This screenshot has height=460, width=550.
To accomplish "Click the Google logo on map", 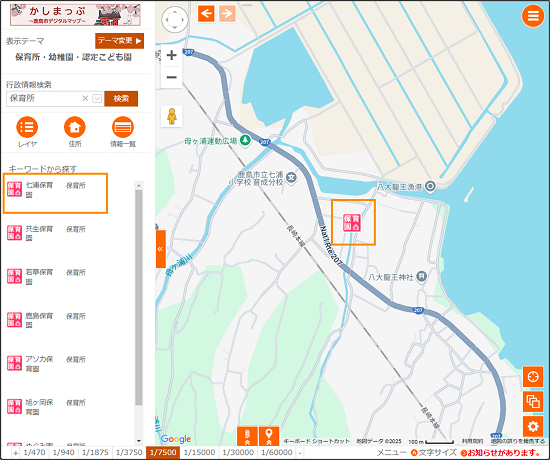I will point(176,439).
